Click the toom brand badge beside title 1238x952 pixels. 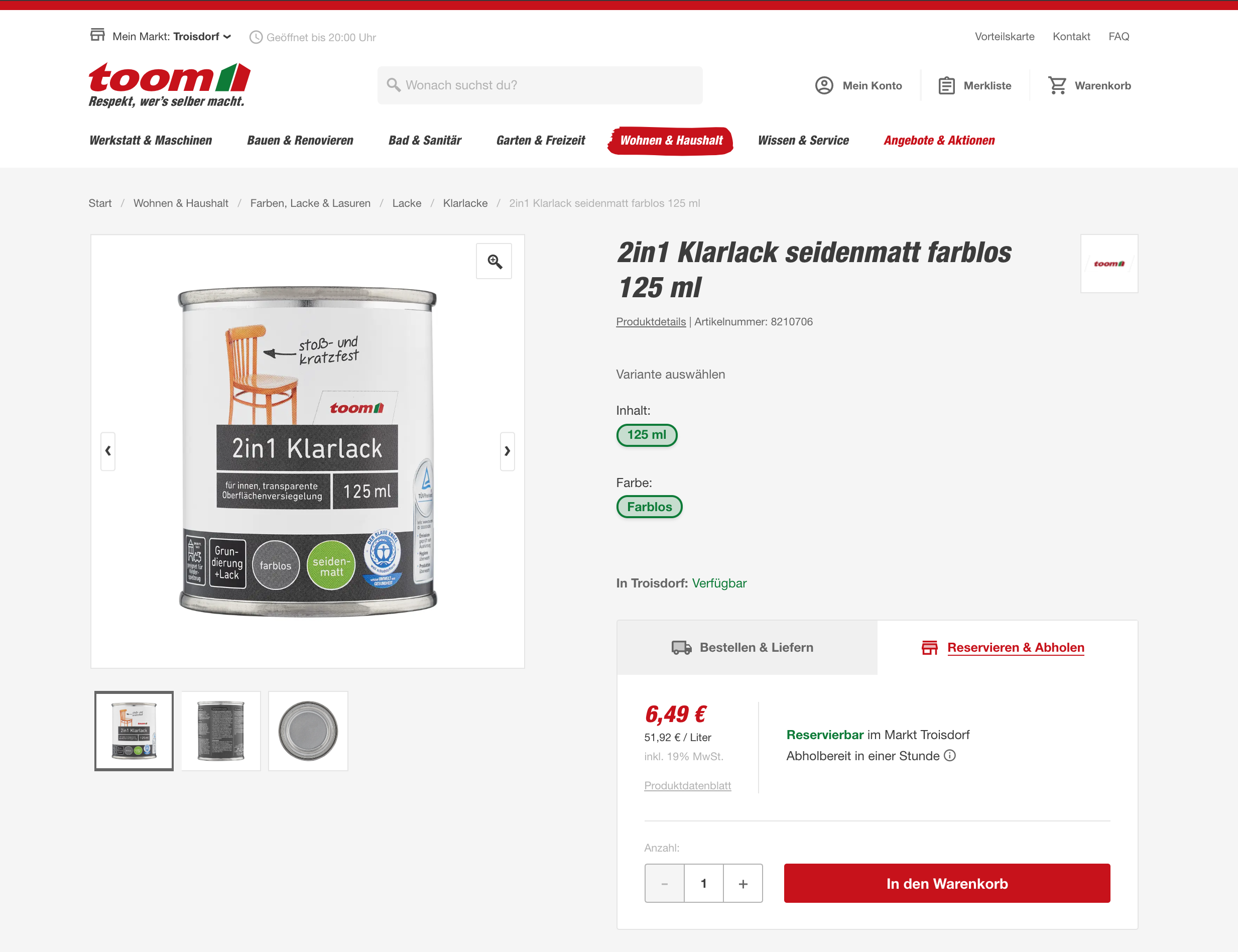[x=1109, y=264]
